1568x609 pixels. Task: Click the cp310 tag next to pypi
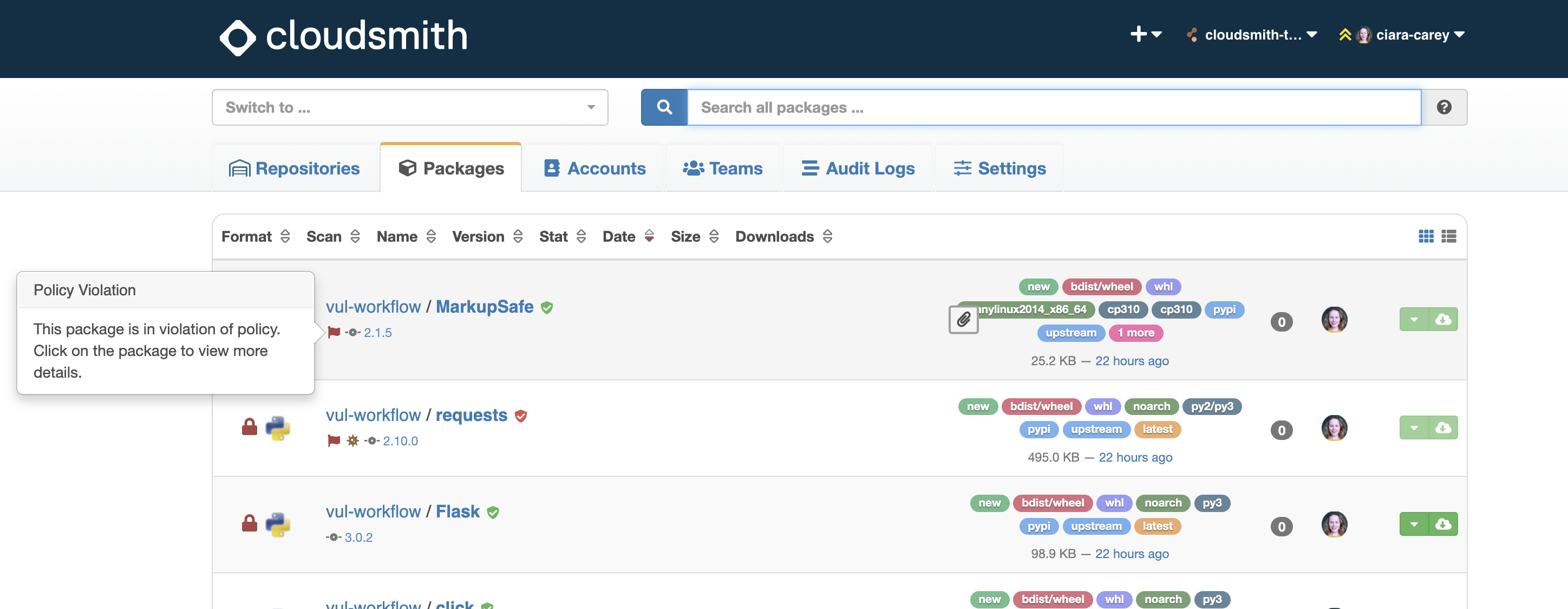[x=1175, y=309]
